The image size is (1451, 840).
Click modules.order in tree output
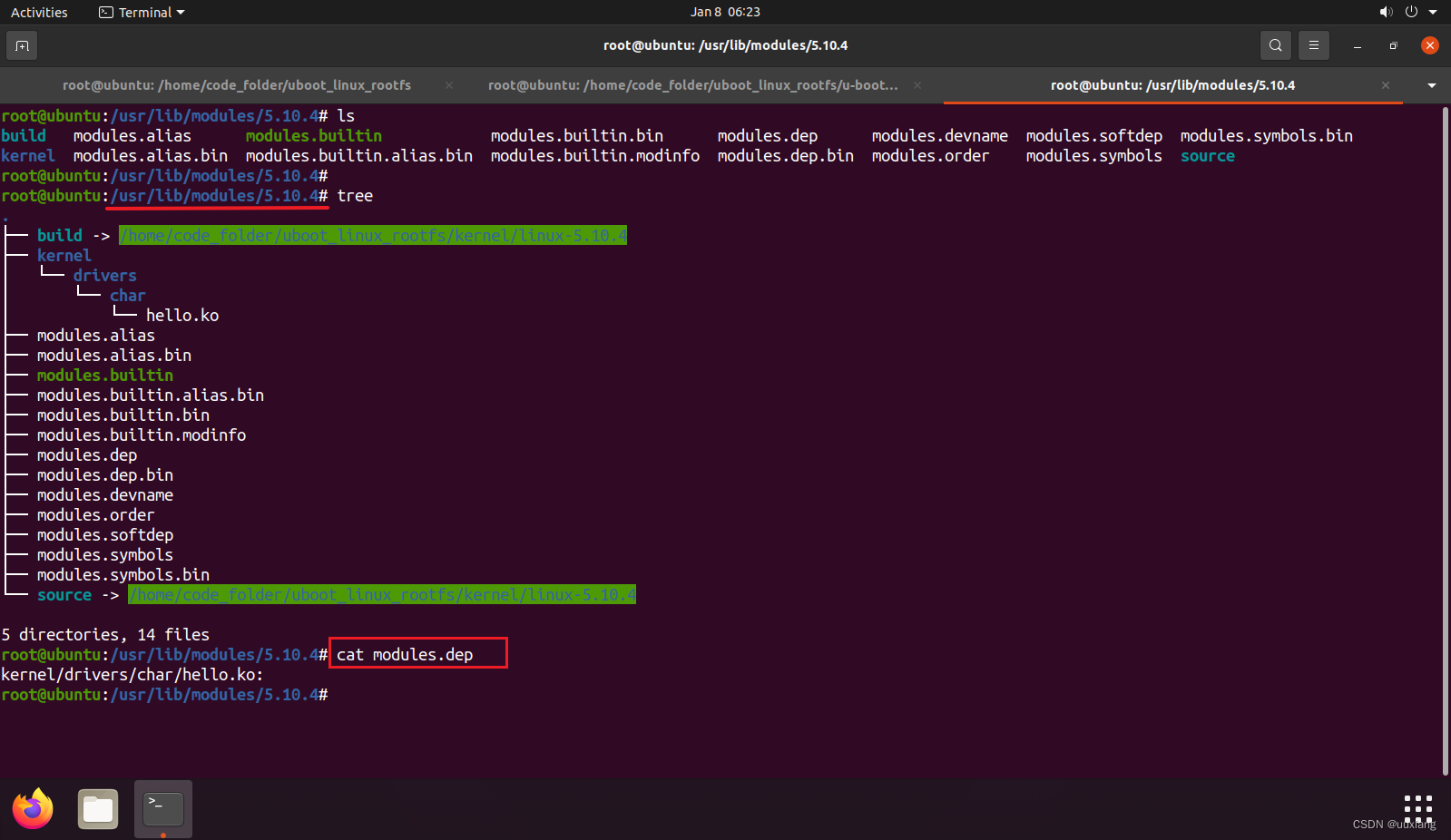[96, 515]
